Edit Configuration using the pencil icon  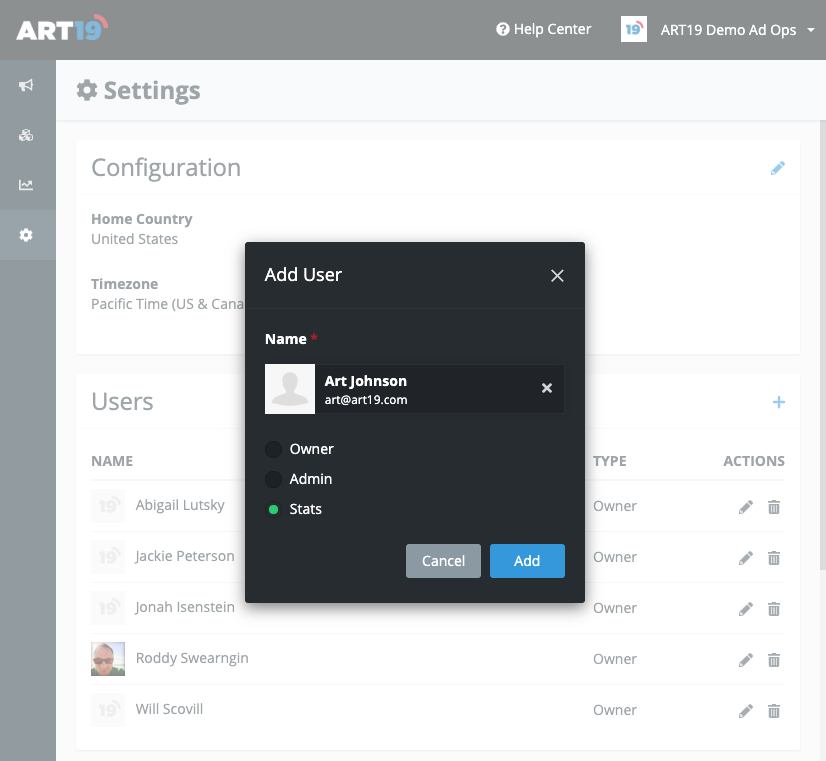tap(777, 168)
